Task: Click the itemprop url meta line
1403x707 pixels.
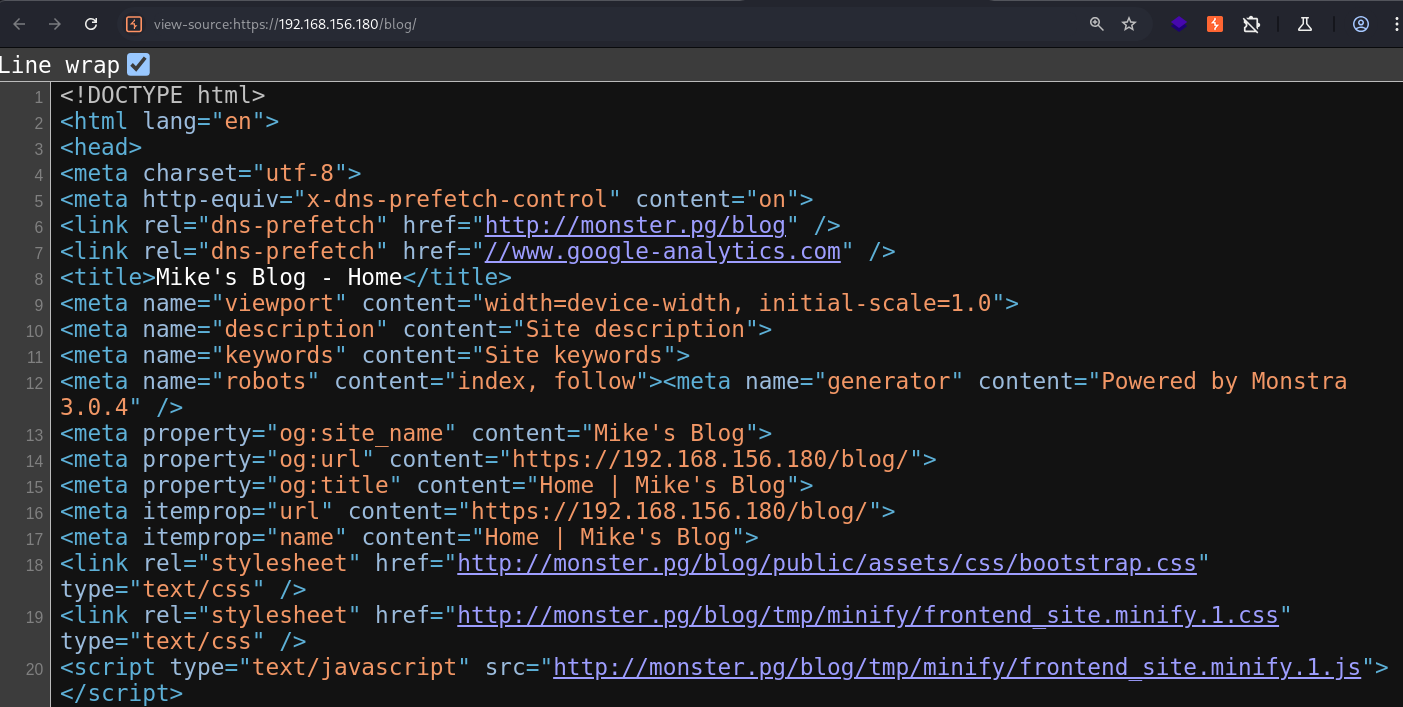Action: click(x=478, y=511)
